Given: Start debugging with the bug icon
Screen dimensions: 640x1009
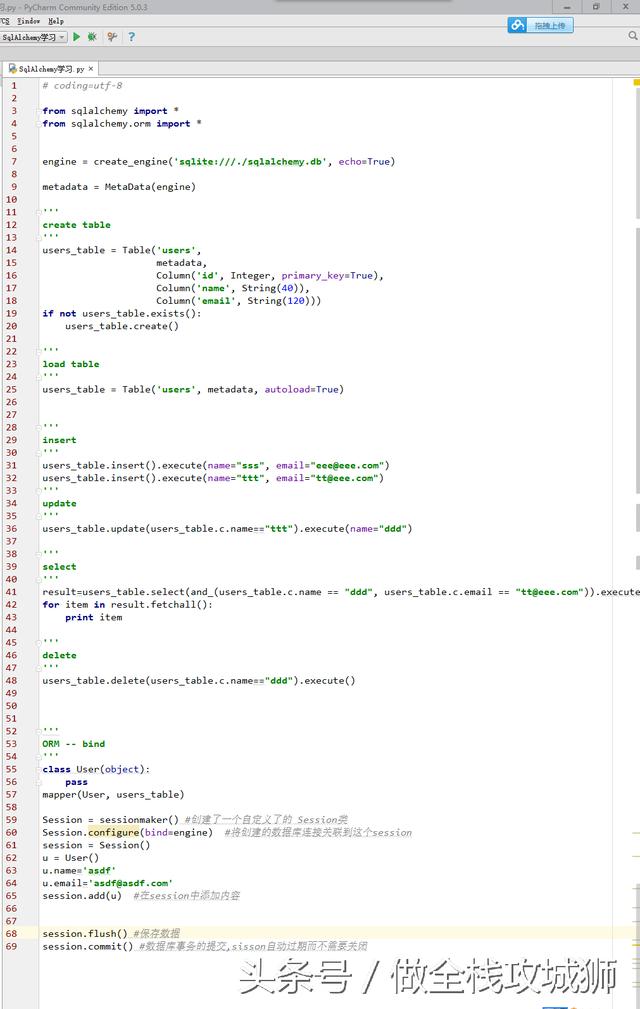Looking at the screenshot, I should tap(92, 37).
